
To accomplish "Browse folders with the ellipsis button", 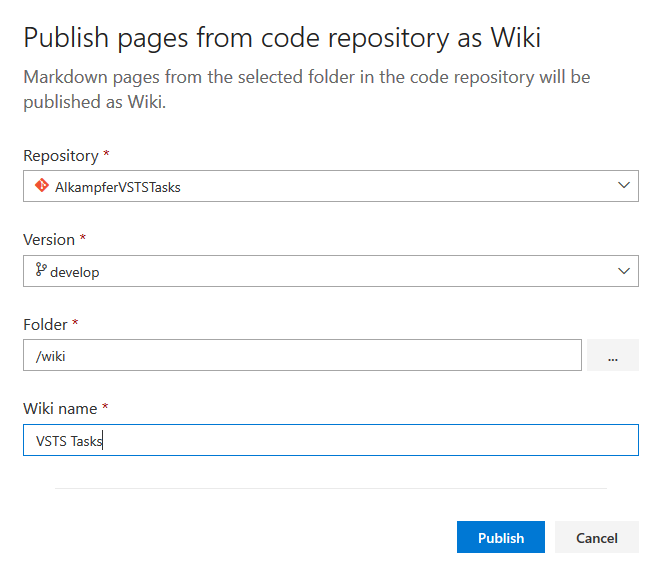I will tap(613, 355).
